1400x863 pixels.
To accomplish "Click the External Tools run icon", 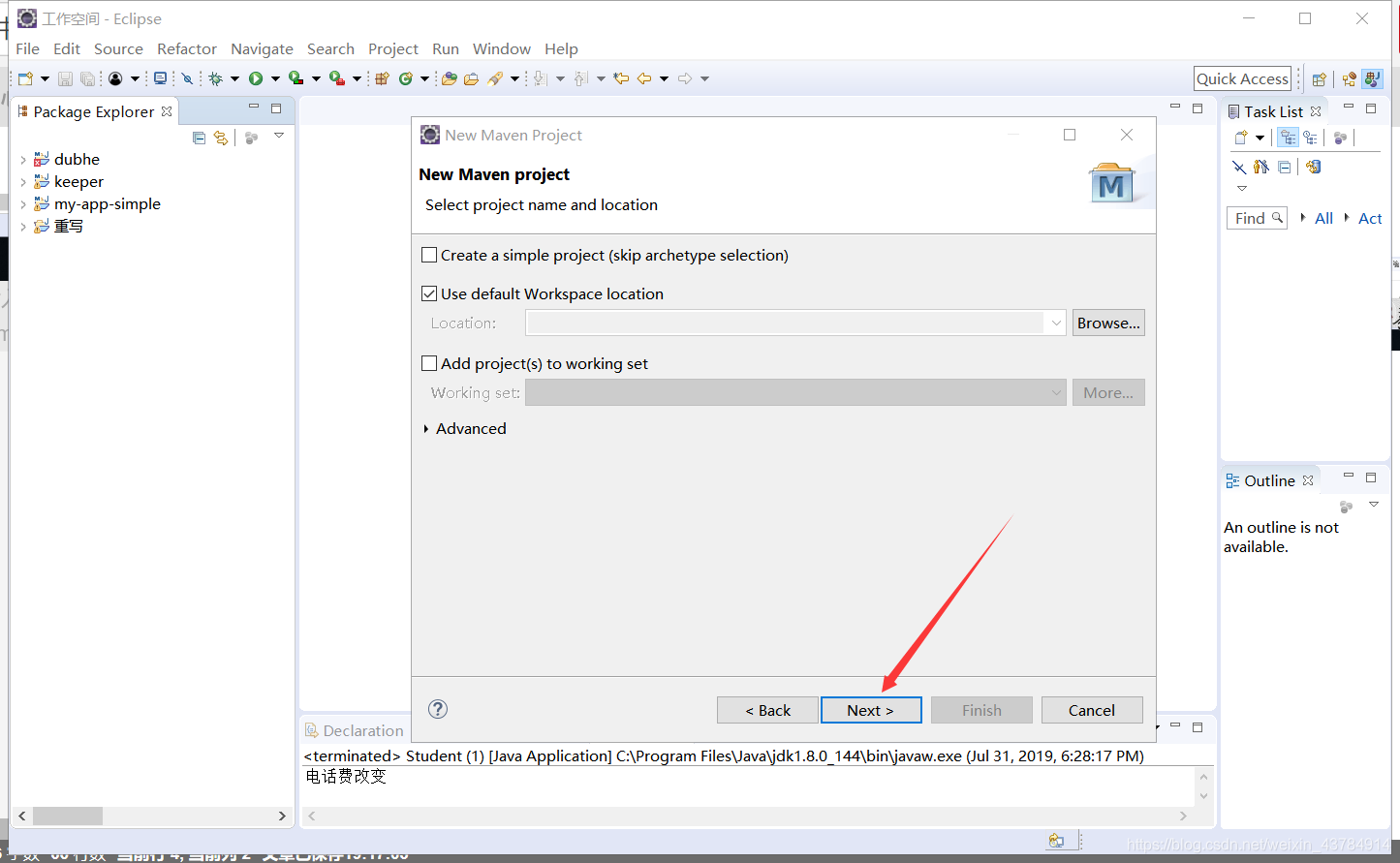I will [x=336, y=78].
